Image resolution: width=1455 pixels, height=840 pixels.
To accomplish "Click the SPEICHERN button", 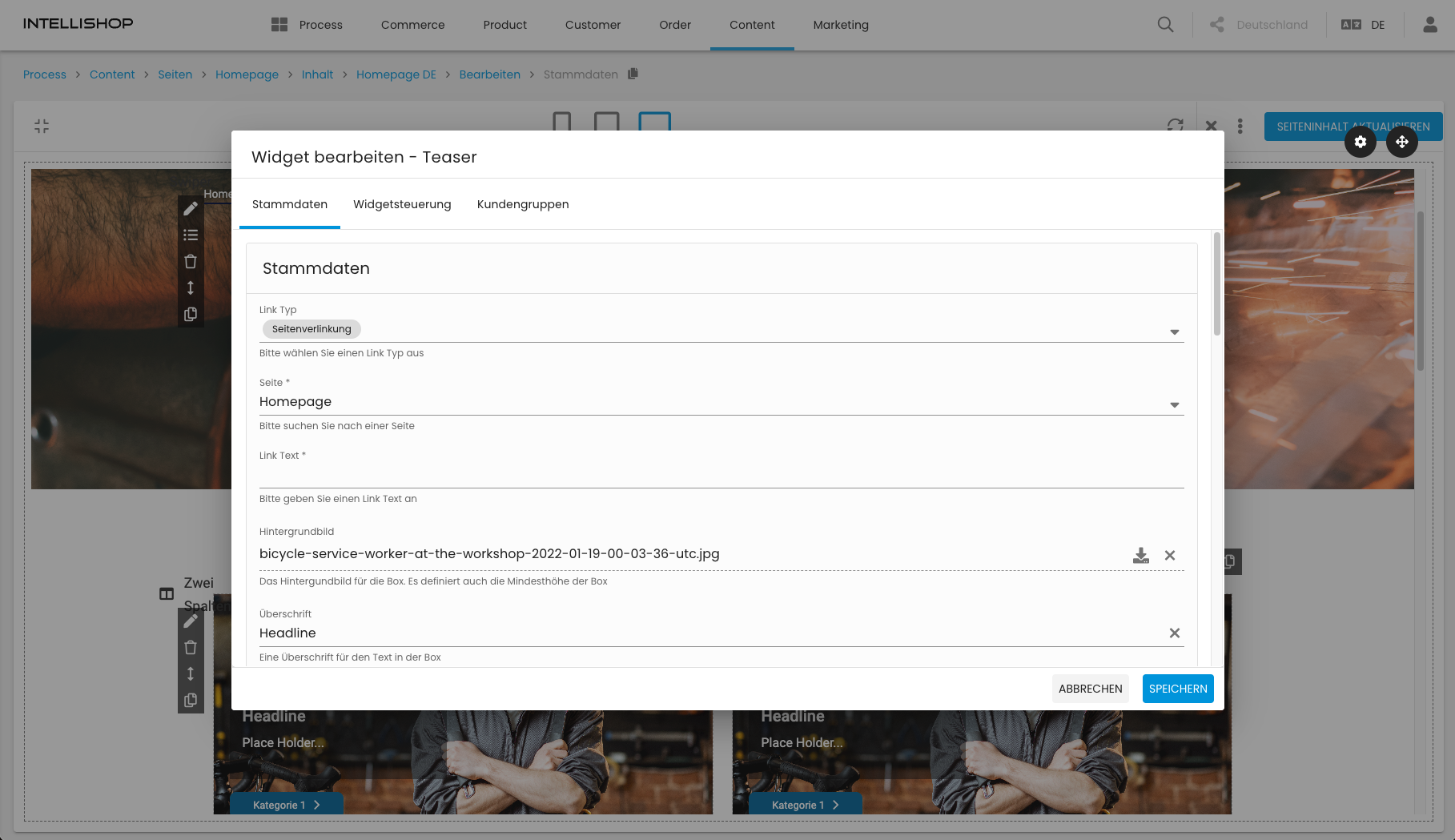I will [x=1178, y=689].
